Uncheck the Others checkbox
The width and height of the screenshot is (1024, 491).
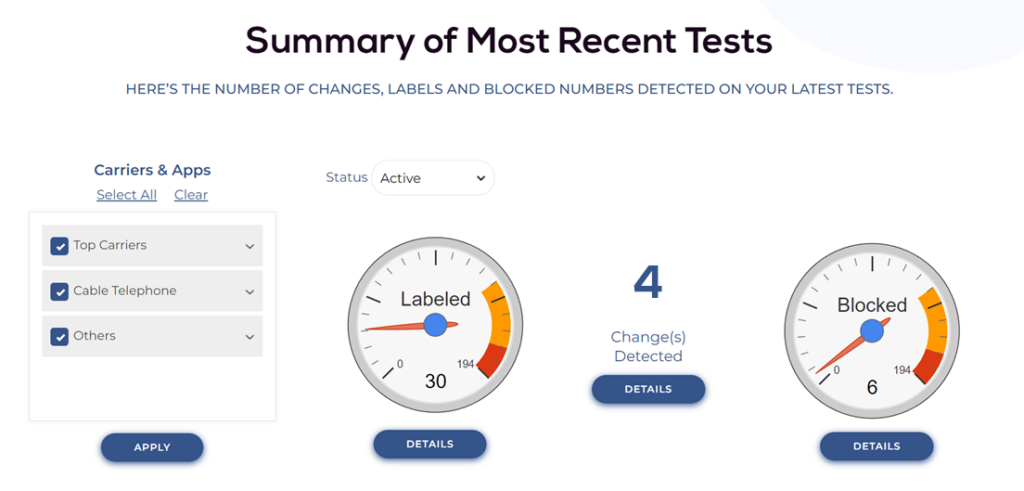pos(59,337)
